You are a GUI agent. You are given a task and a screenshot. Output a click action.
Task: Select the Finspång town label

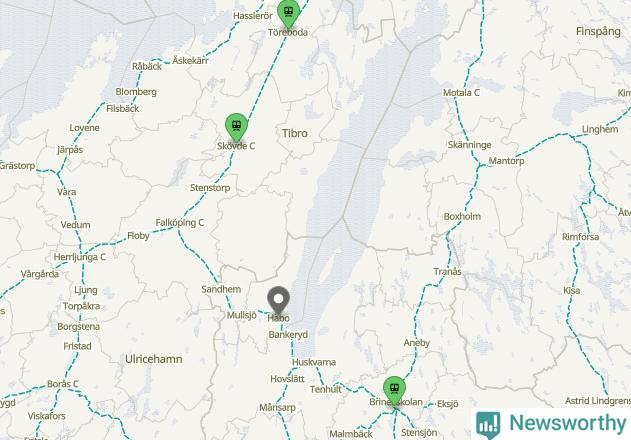pos(598,31)
